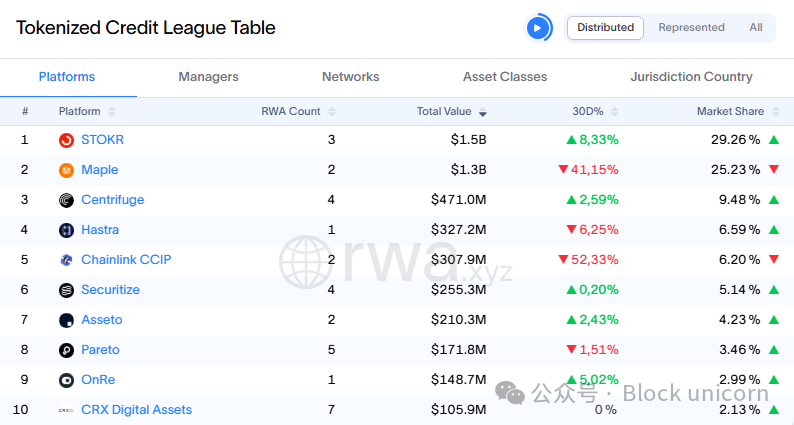Click the STOKR platform logo icon
794x425 pixels.
(x=66, y=140)
